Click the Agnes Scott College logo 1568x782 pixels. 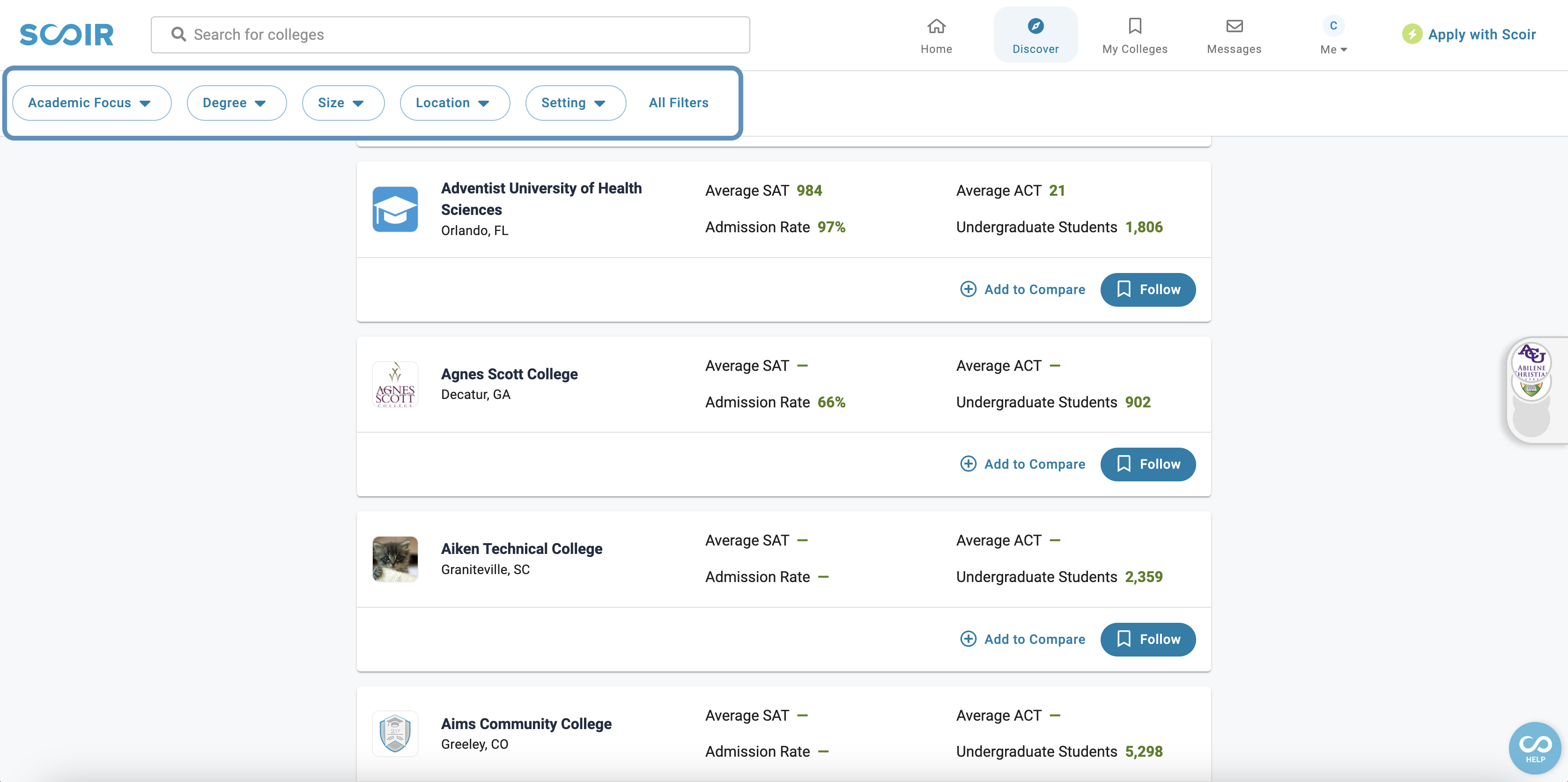[395, 384]
